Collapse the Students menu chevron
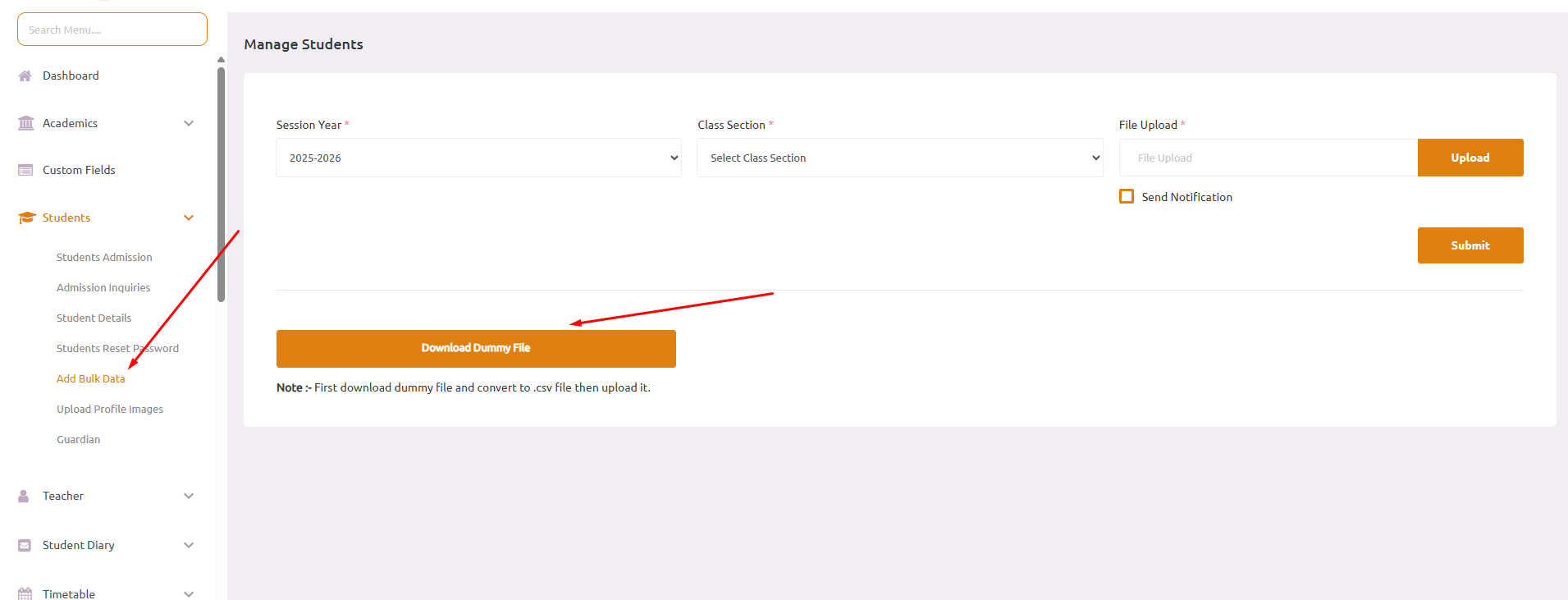This screenshot has height=600, width=1568. 189,218
